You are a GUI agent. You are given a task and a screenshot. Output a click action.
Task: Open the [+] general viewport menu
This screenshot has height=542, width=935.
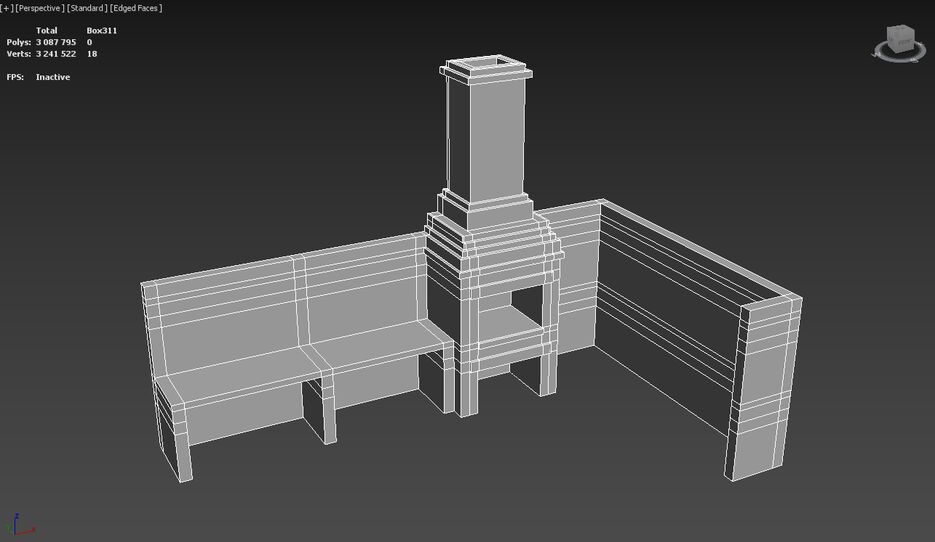[6, 8]
